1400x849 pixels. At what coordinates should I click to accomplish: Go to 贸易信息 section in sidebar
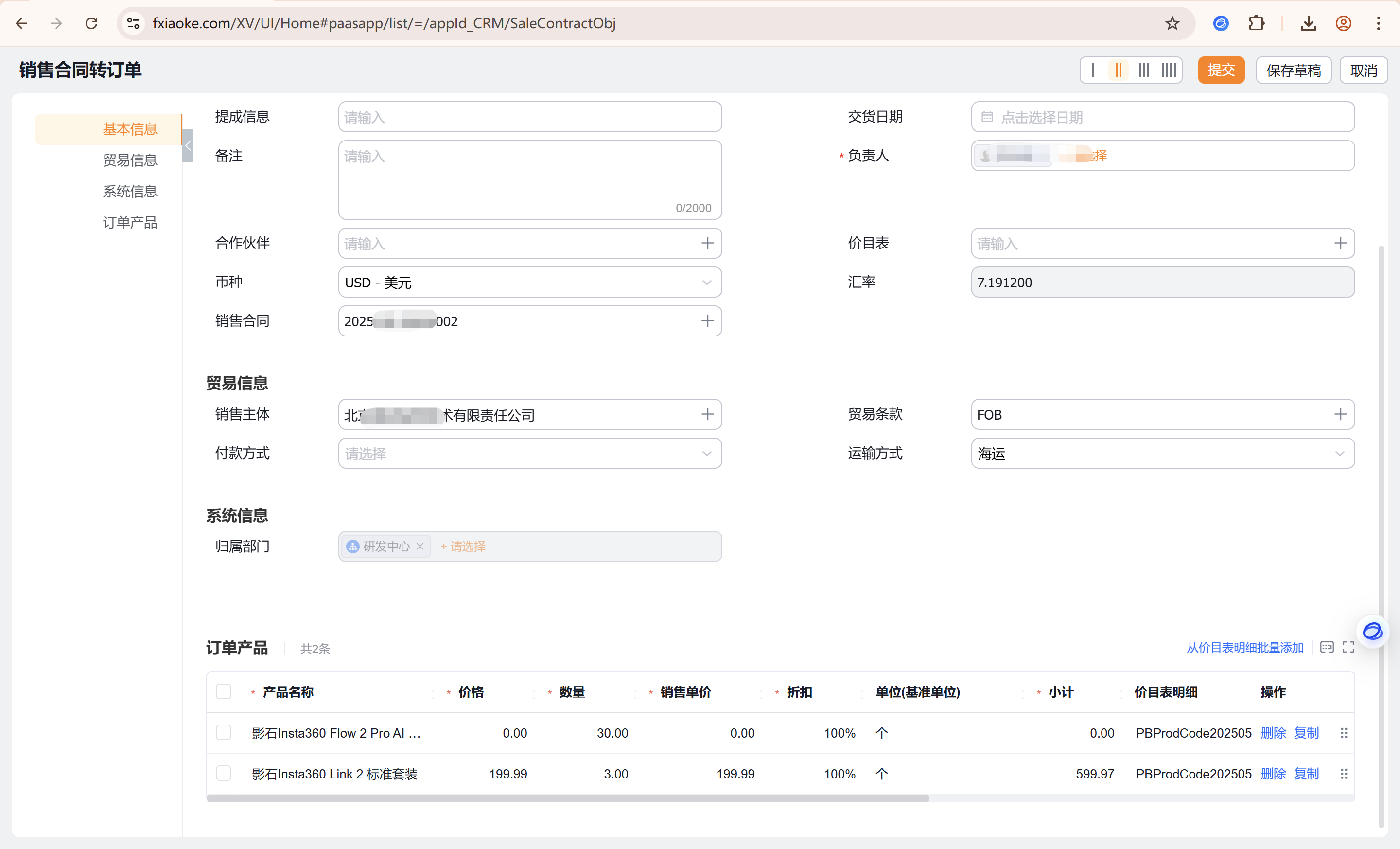[130, 160]
